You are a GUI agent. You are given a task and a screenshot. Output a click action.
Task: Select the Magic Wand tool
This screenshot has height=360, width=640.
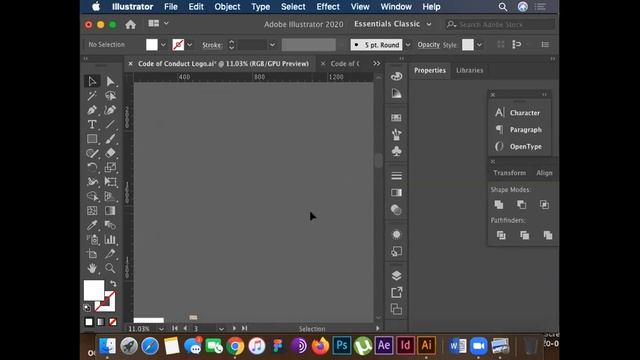click(x=92, y=96)
